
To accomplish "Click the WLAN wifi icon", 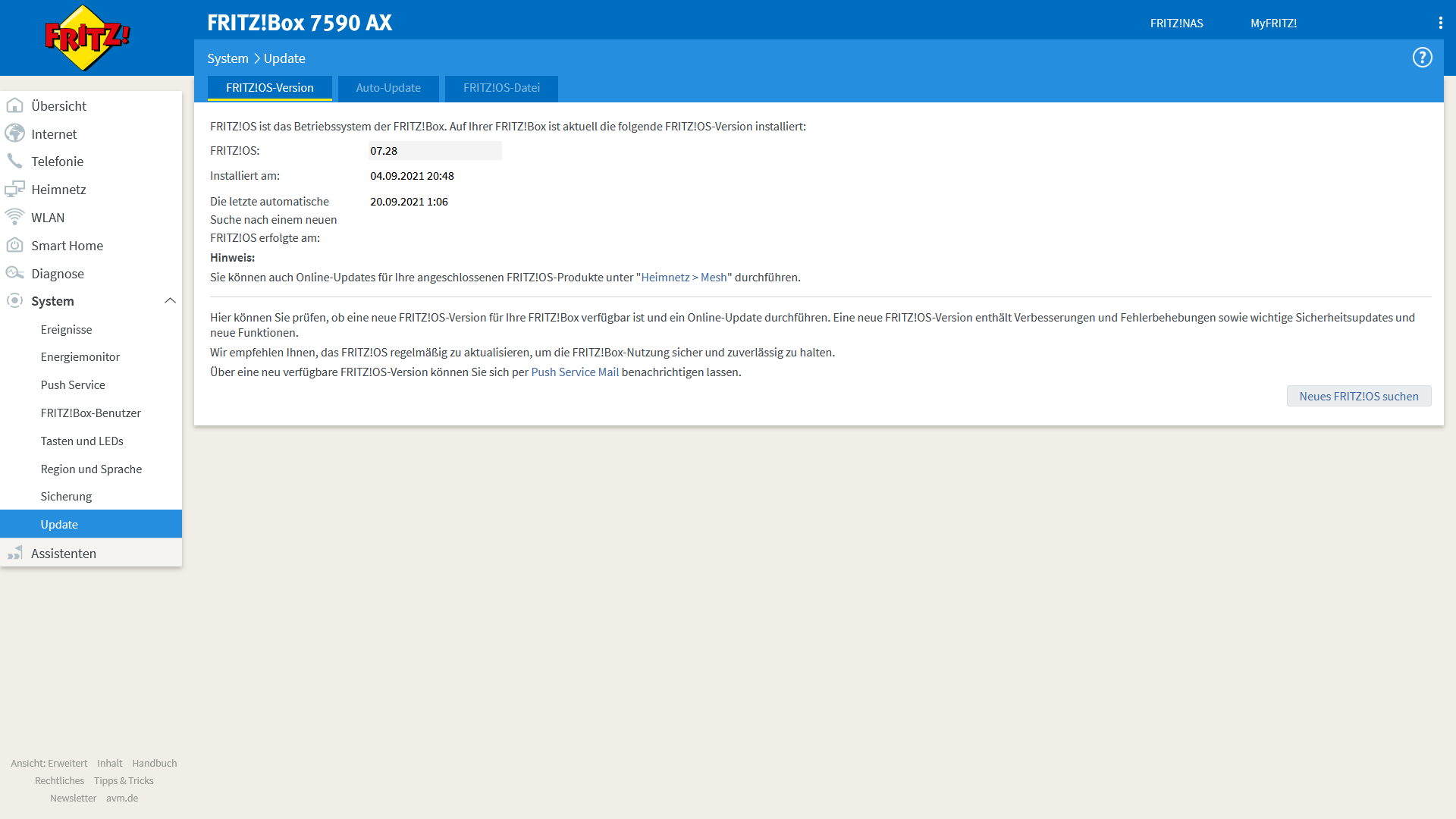I will [14, 217].
